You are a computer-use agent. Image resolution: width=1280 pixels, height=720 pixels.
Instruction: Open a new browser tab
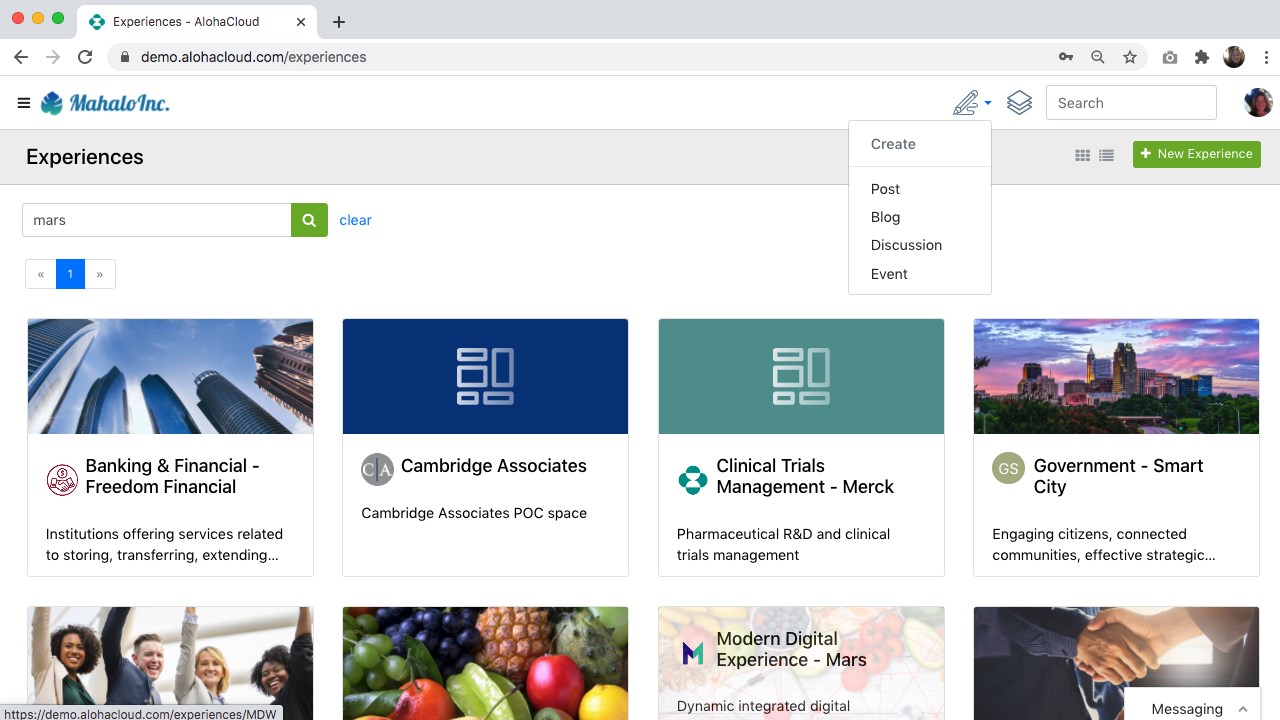(x=339, y=21)
